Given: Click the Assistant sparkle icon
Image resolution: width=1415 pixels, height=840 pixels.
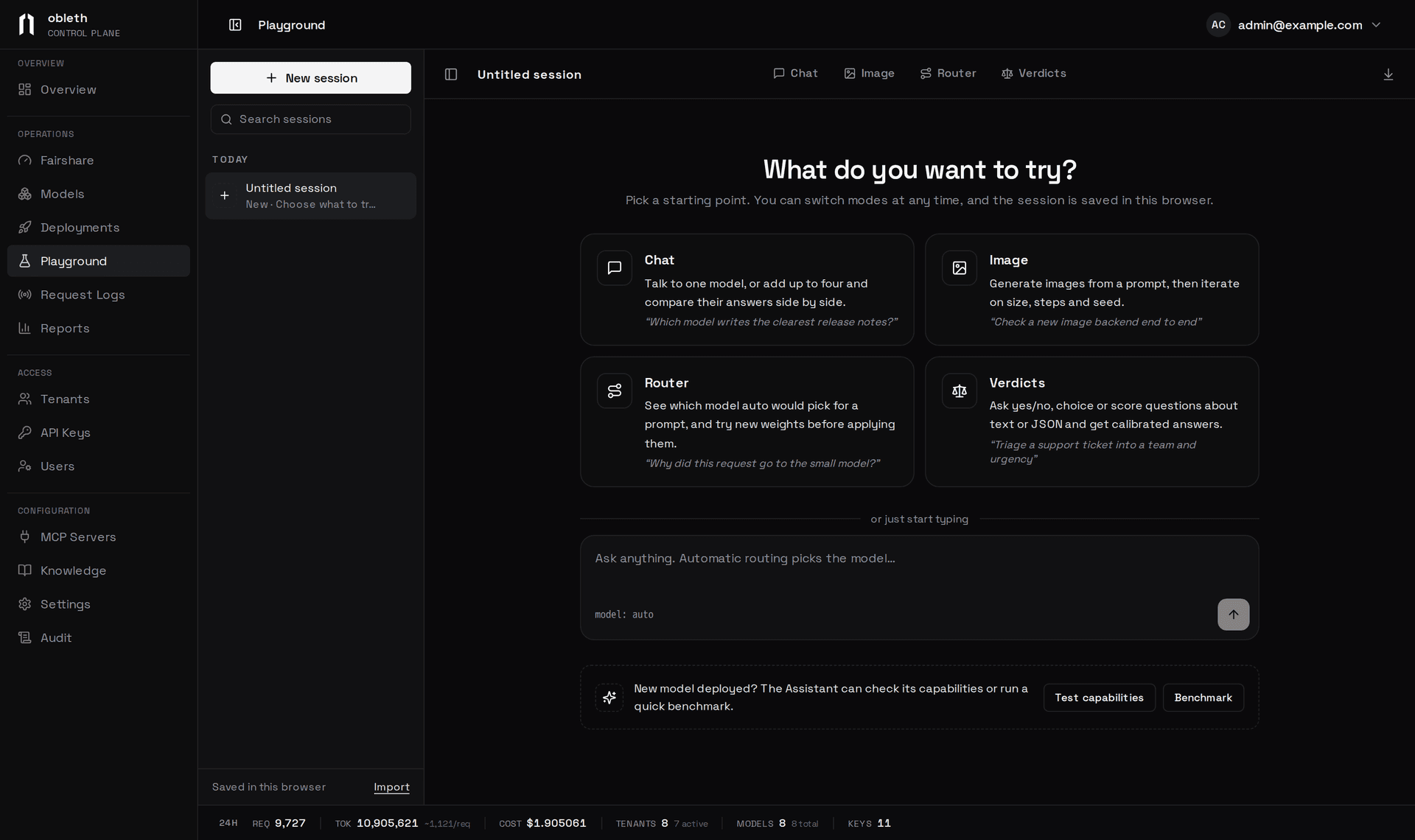Looking at the screenshot, I should (609, 697).
